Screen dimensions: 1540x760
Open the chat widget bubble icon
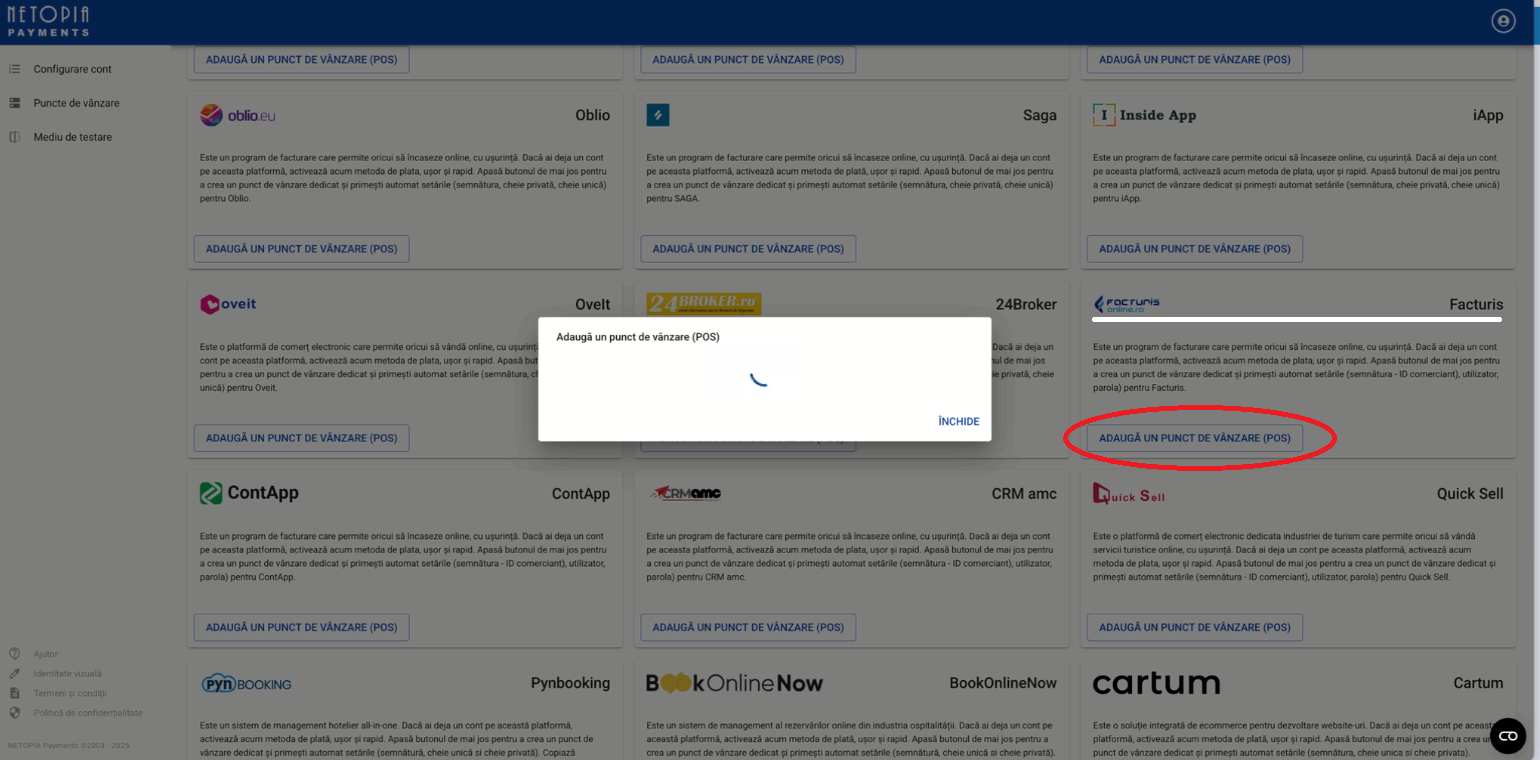pos(1508,736)
